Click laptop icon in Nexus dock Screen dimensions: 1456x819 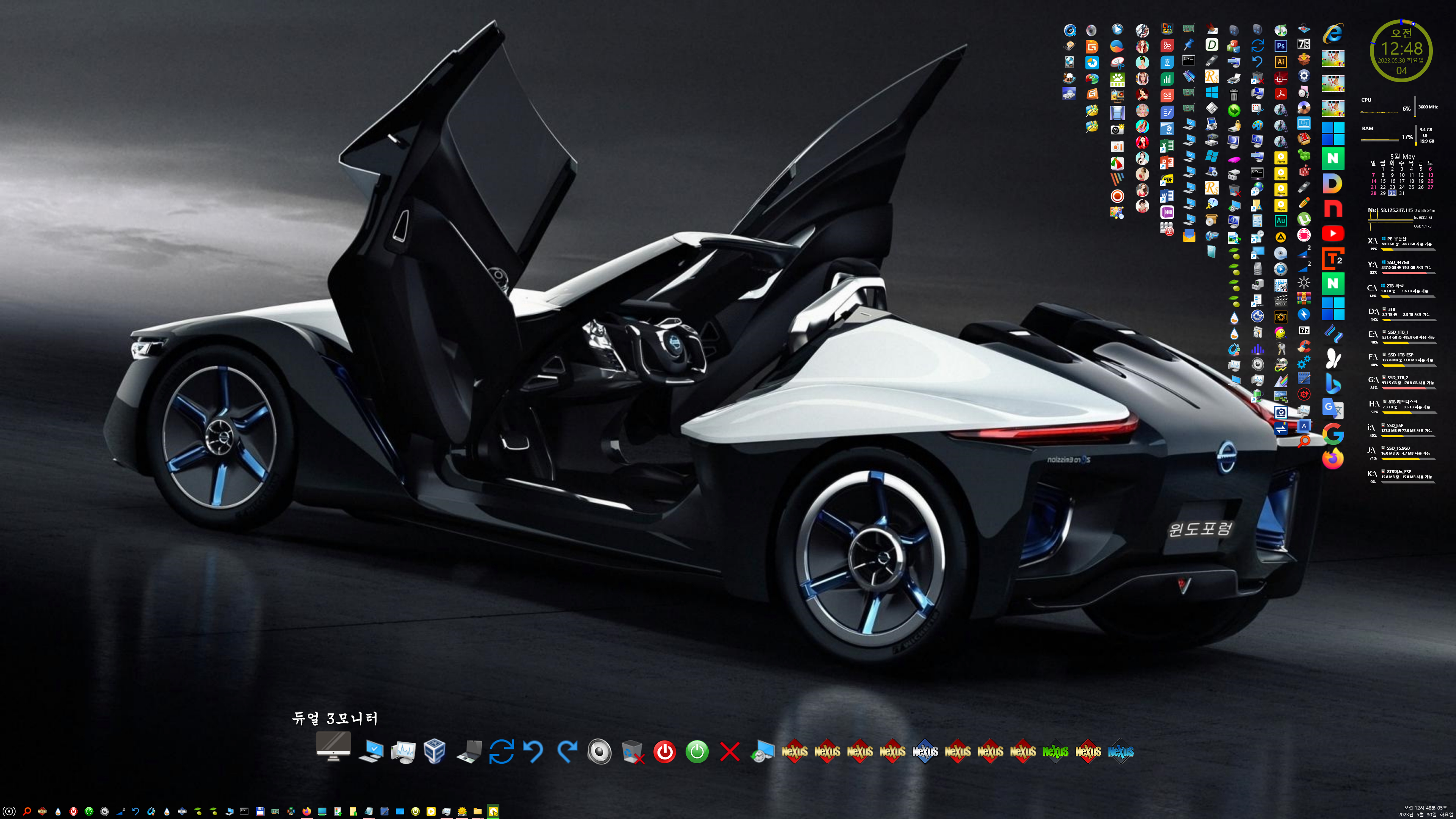coord(469,752)
